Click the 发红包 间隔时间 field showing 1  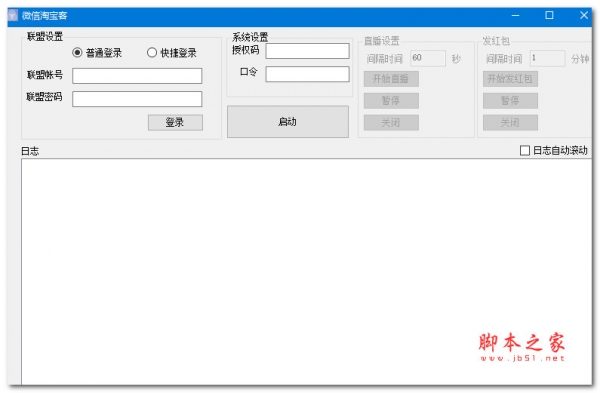click(x=547, y=58)
